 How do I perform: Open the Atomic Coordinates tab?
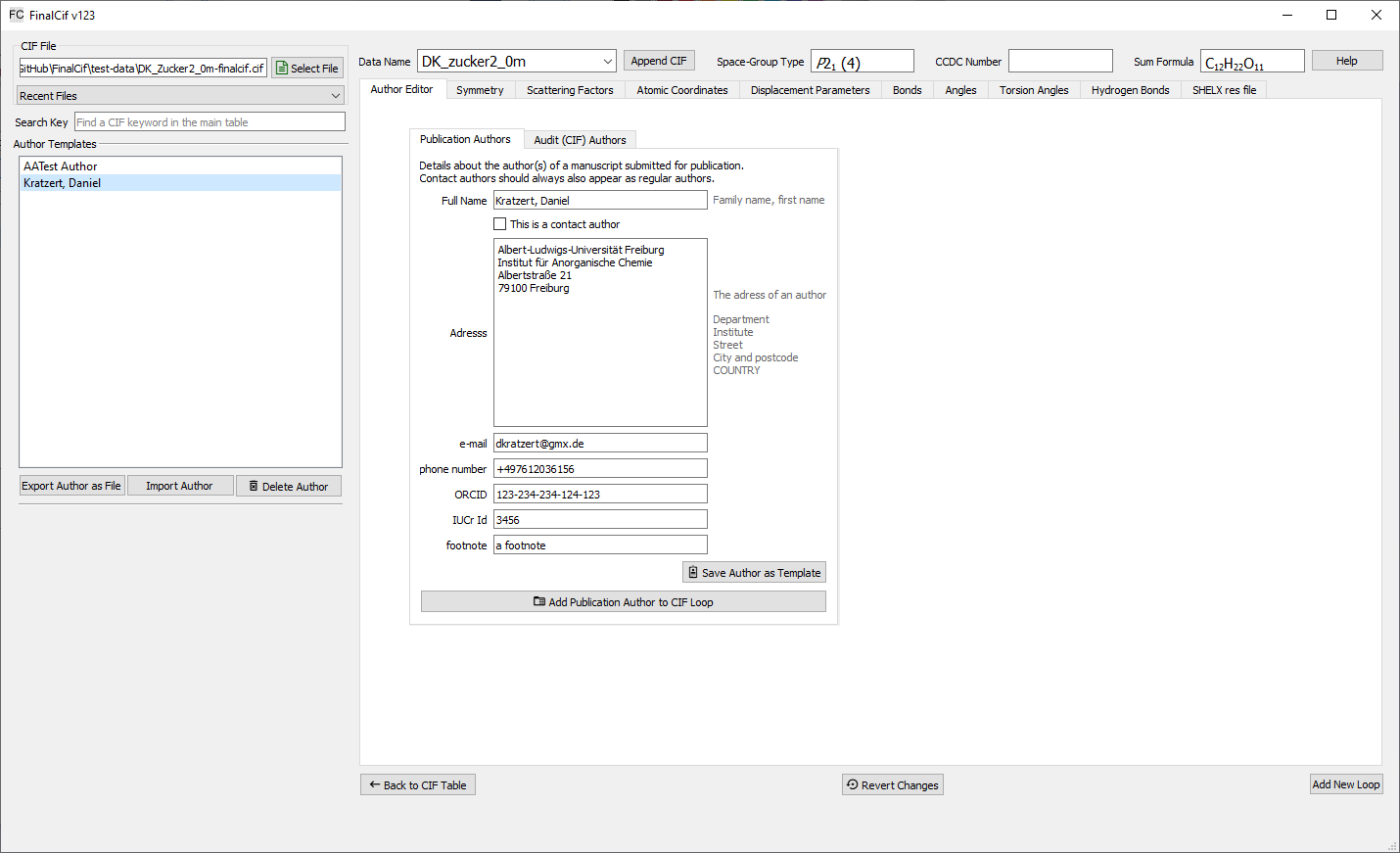(x=681, y=90)
